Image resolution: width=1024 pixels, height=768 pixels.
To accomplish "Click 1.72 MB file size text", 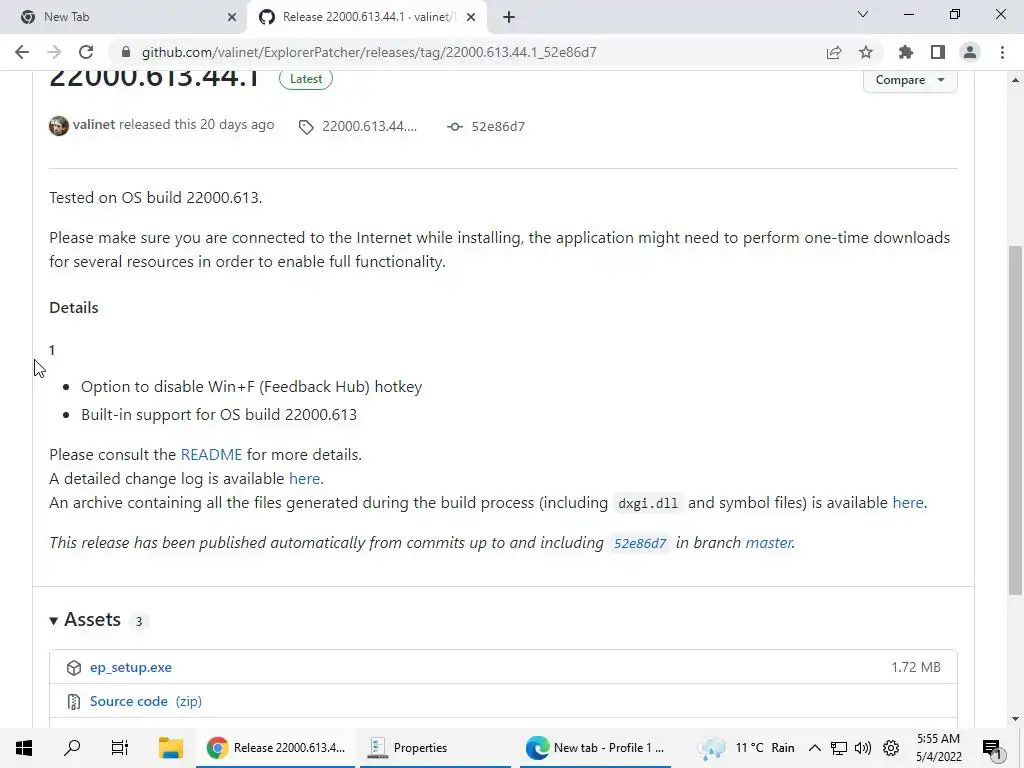I will click(x=916, y=667).
